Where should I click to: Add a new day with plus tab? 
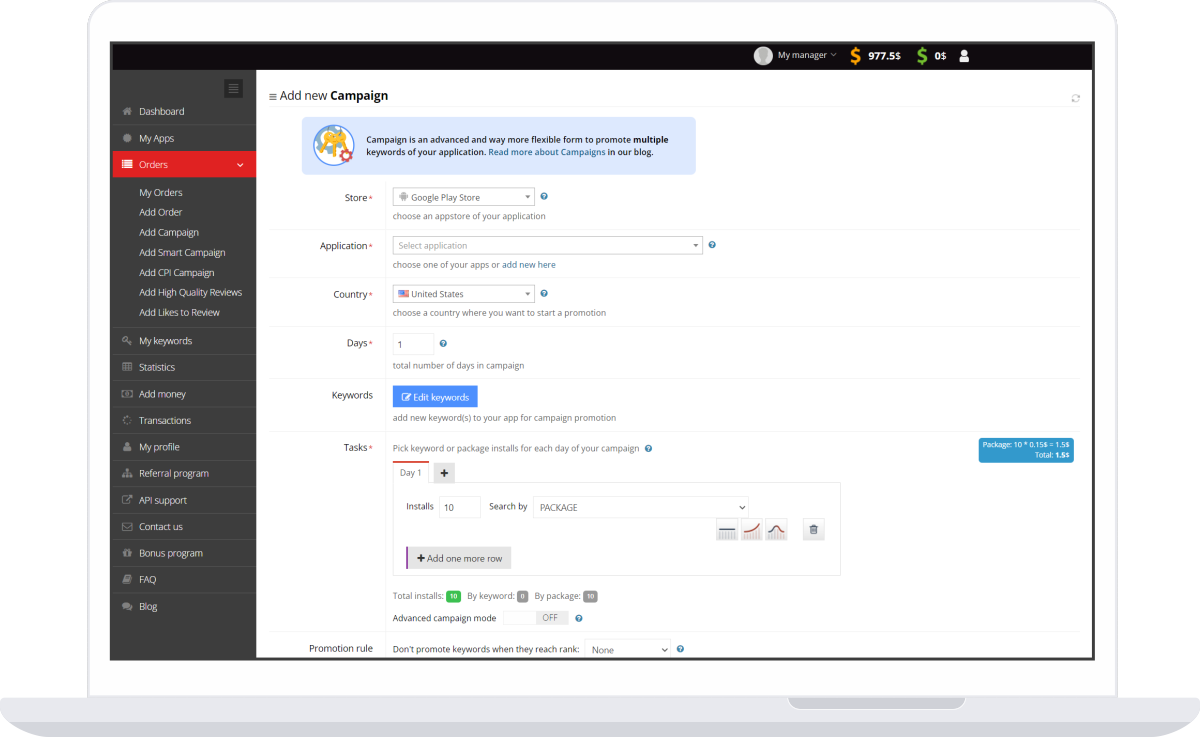[x=445, y=473]
